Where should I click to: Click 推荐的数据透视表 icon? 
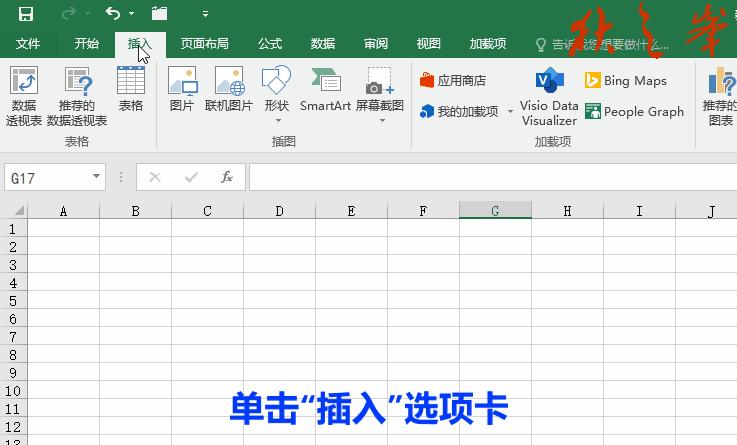click(77, 96)
